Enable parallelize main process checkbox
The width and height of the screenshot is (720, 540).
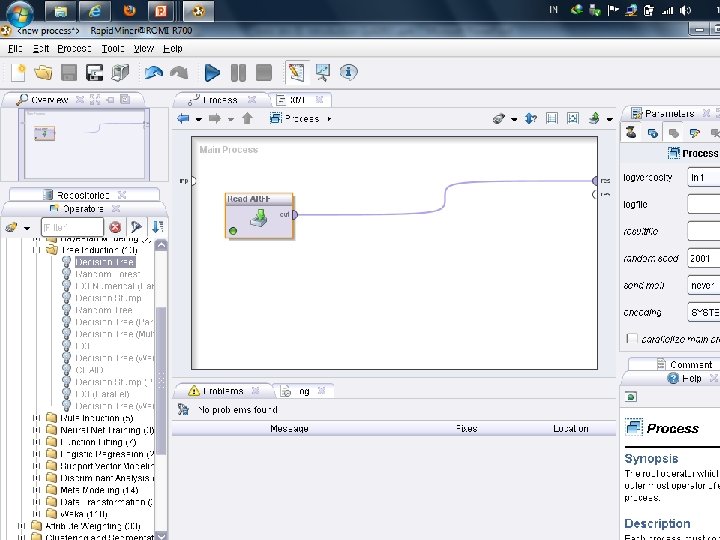click(632, 339)
